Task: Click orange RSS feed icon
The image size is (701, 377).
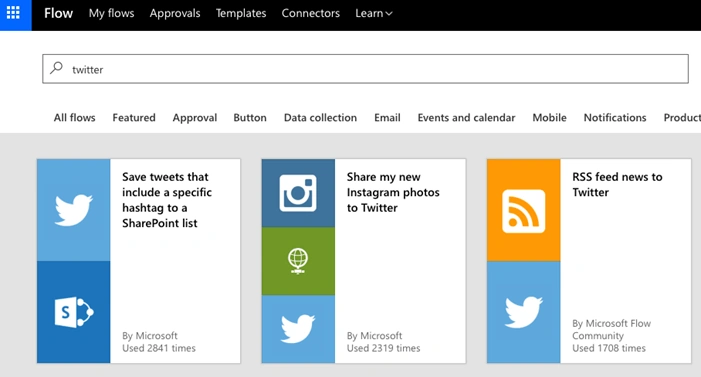Action: (x=524, y=210)
